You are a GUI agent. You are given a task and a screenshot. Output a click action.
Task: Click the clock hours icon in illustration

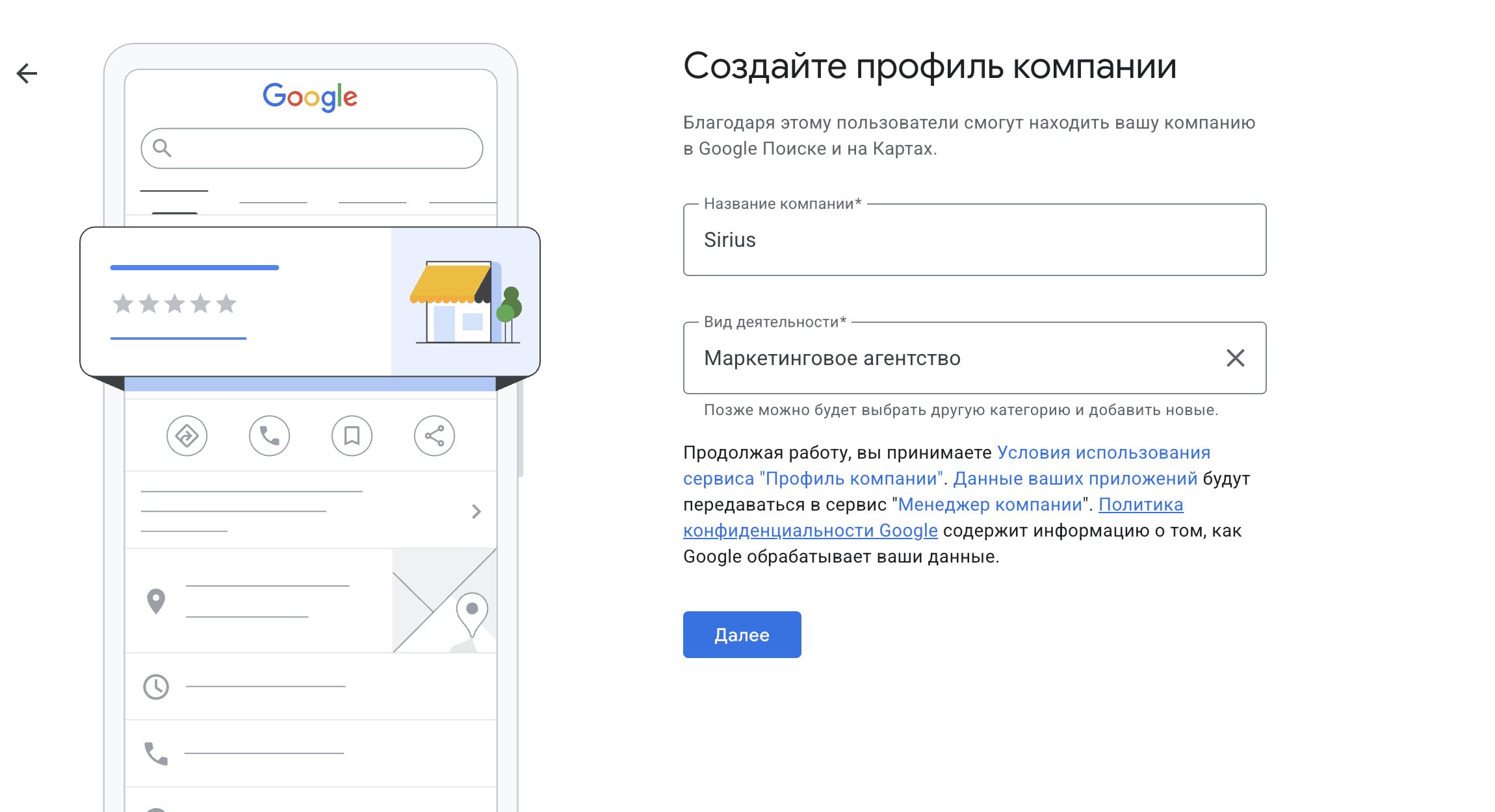pyautogui.click(x=156, y=687)
